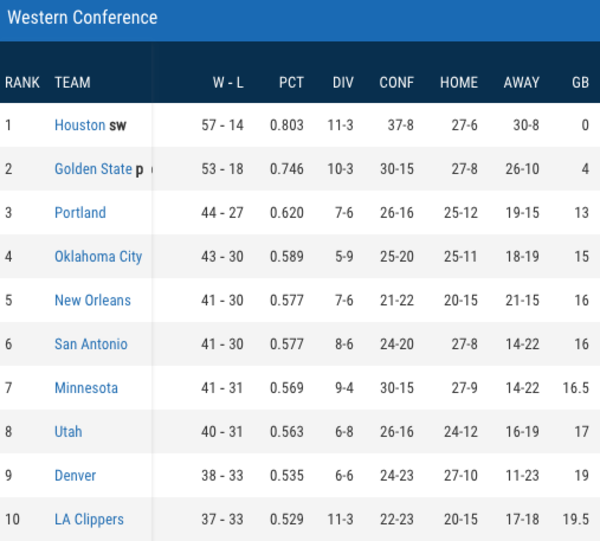The height and width of the screenshot is (541, 600).
Task: Open the New Orleans team page
Action: pyautogui.click(x=92, y=300)
